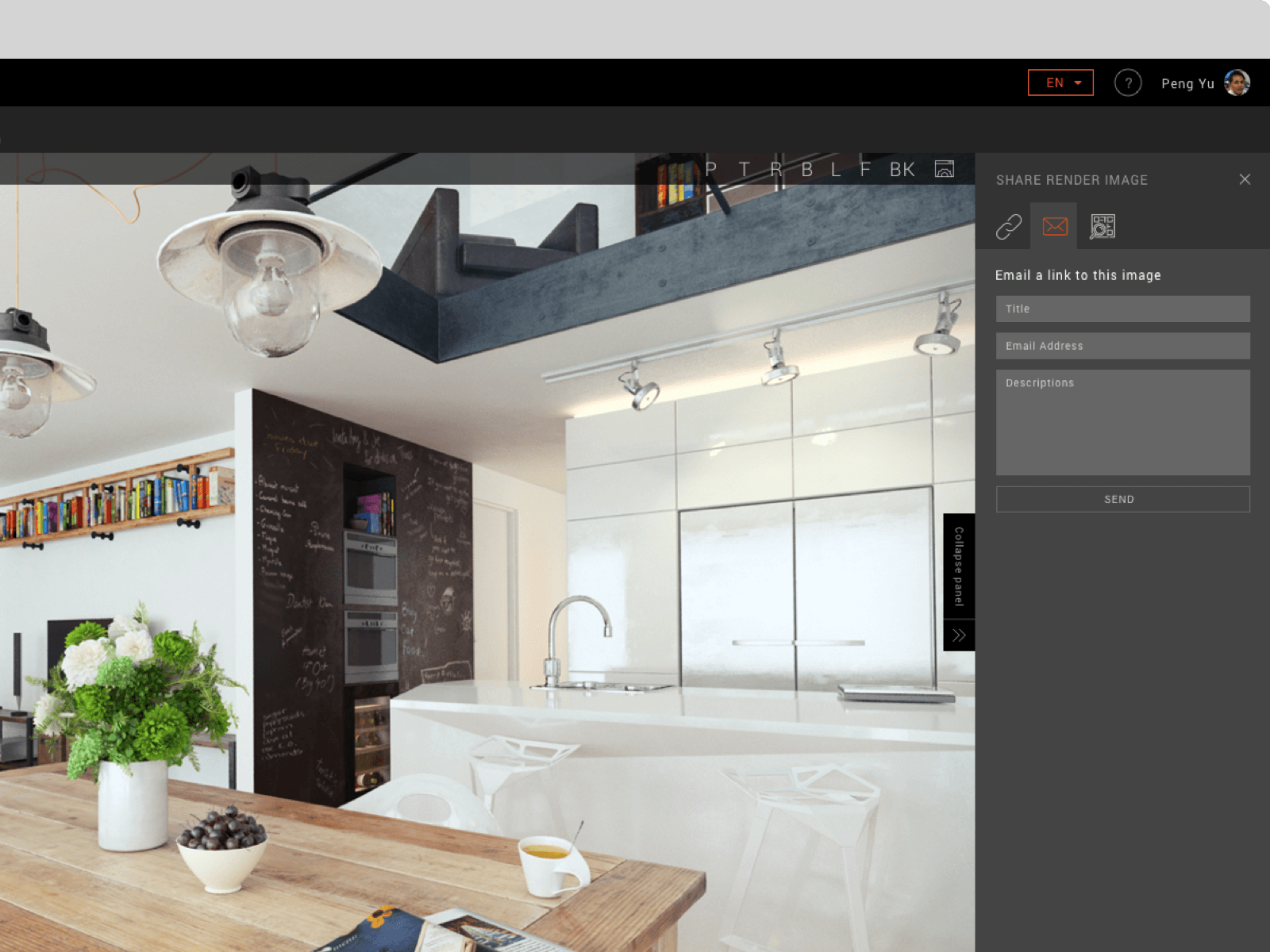
Task: Switch to the QR code share tab
Action: [1103, 227]
